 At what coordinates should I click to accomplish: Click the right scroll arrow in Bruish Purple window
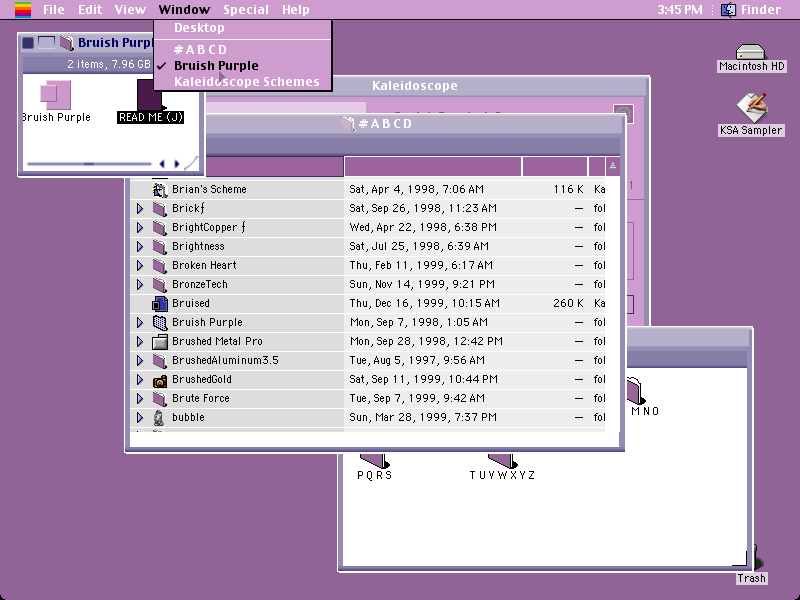click(x=177, y=164)
